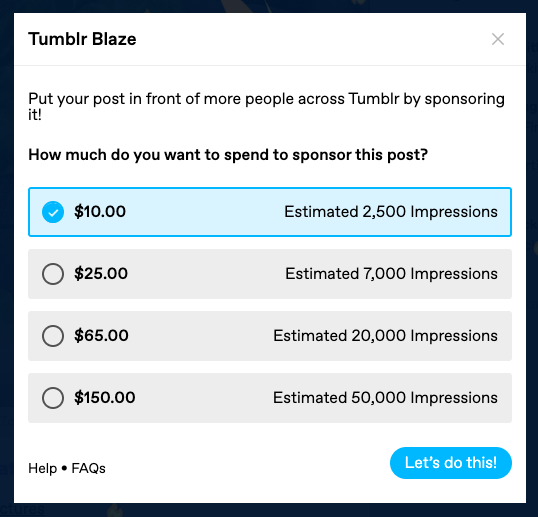Pick the $65.00 price label
Viewport: 538px width, 517px height.
(101, 336)
